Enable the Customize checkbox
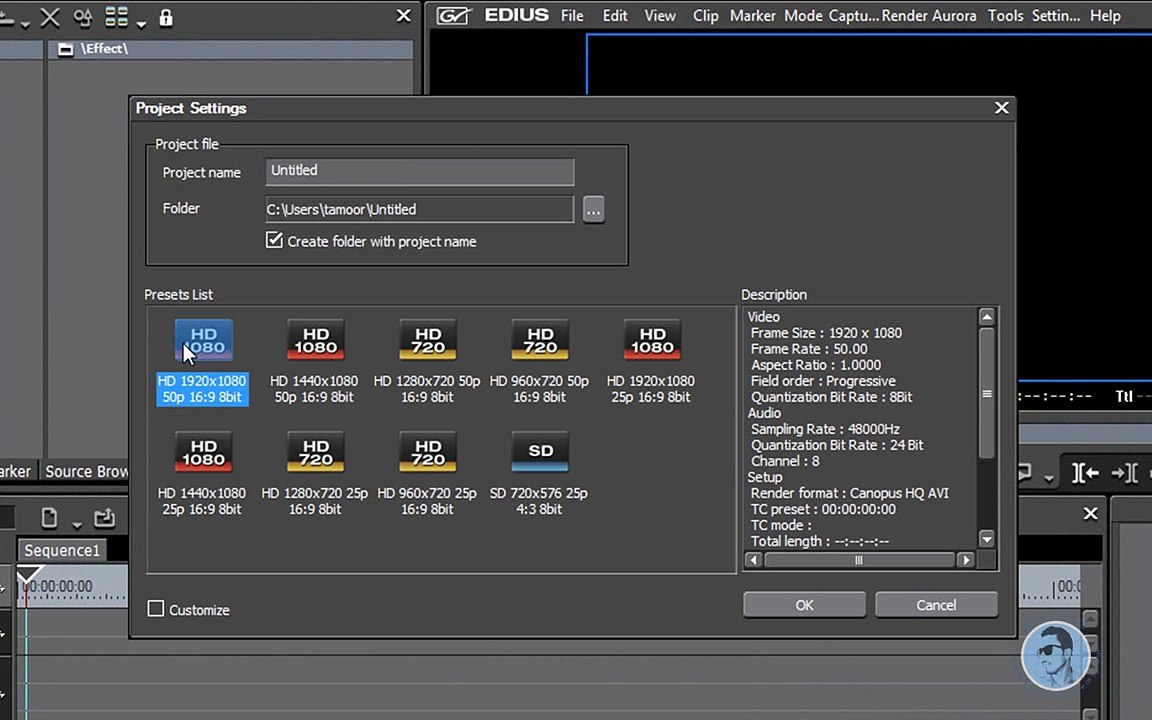The height and width of the screenshot is (720, 1152). coord(156,609)
